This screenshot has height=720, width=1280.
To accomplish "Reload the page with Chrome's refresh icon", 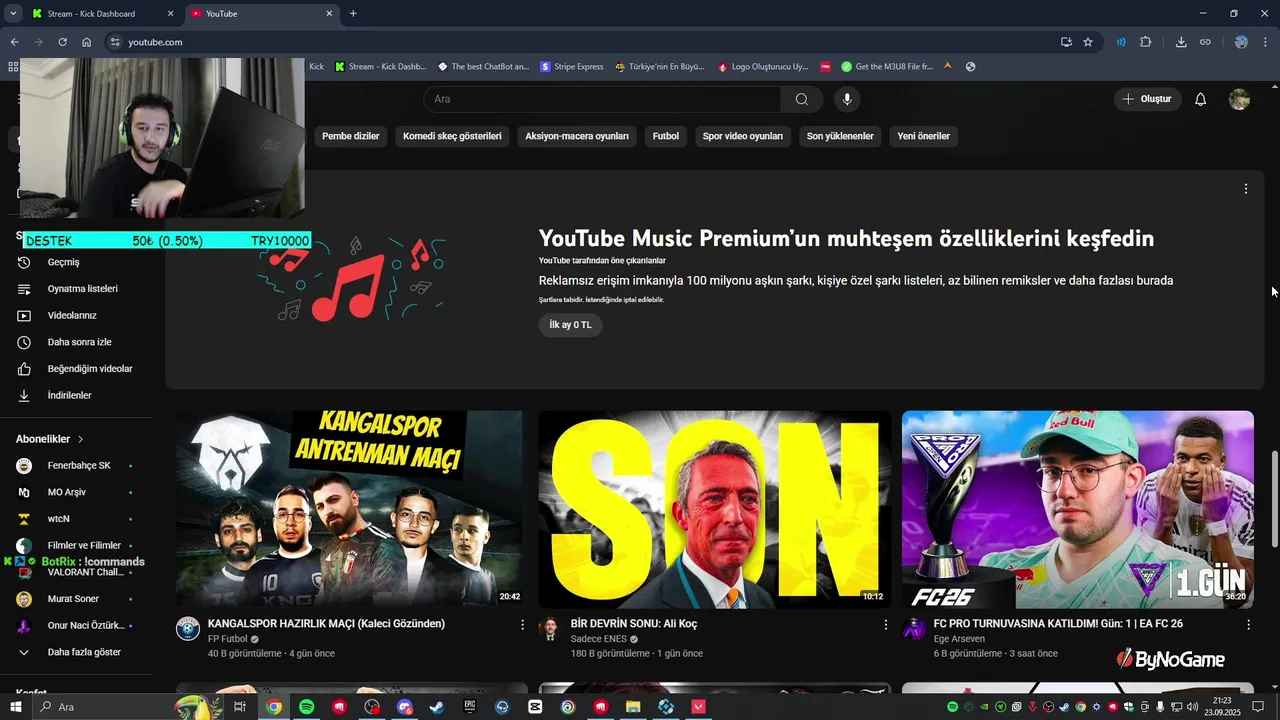I will click(x=62, y=42).
